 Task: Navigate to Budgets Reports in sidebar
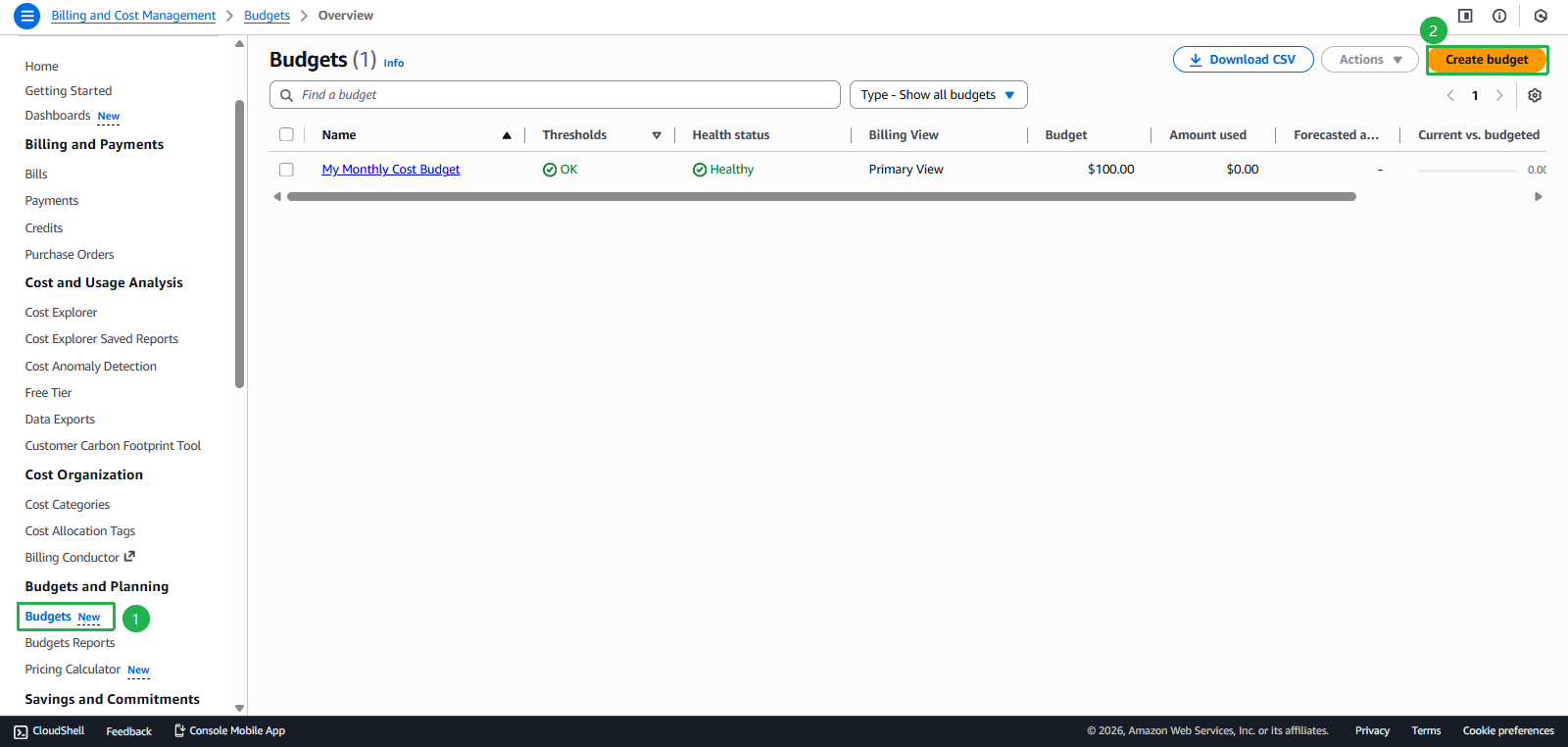70,643
